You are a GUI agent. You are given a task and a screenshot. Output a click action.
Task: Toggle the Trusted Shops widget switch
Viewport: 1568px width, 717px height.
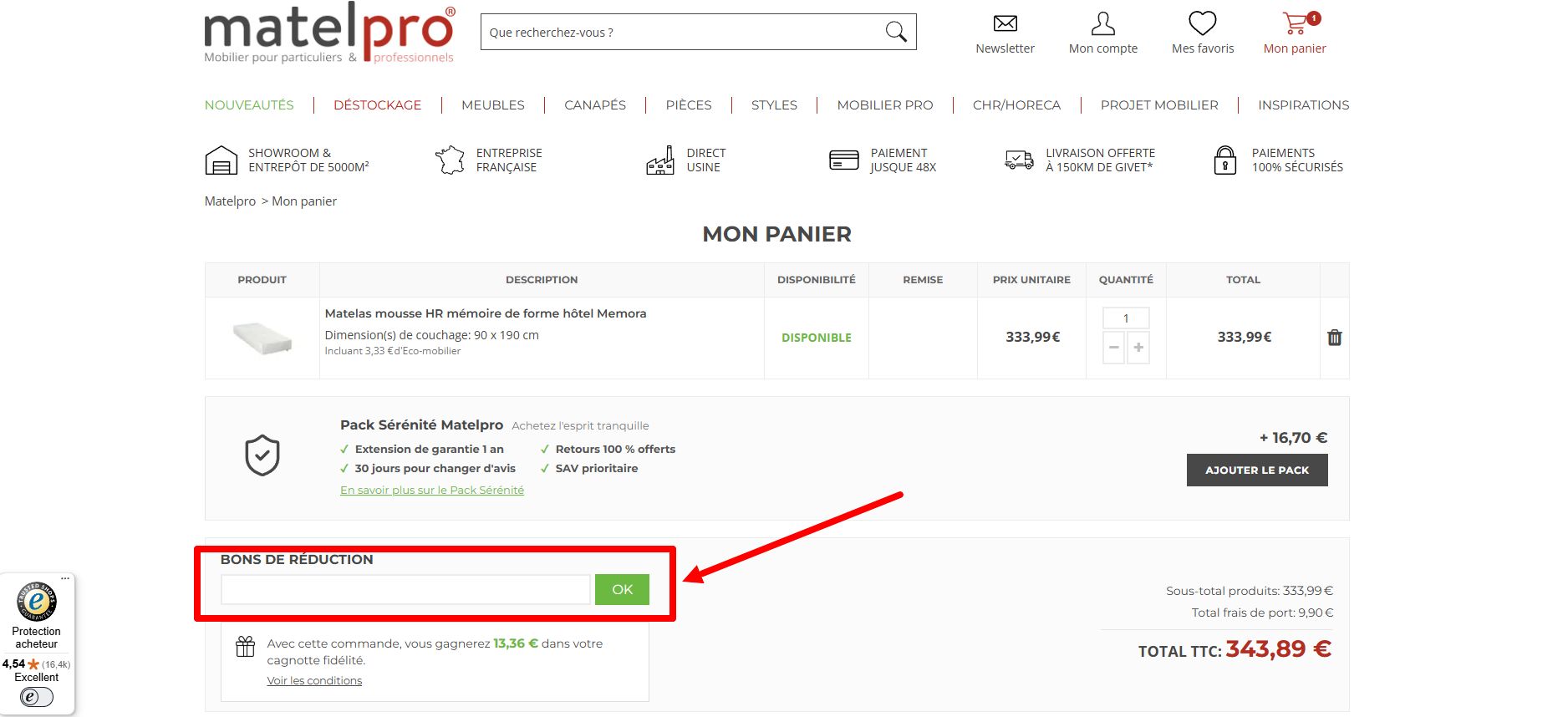click(x=37, y=697)
